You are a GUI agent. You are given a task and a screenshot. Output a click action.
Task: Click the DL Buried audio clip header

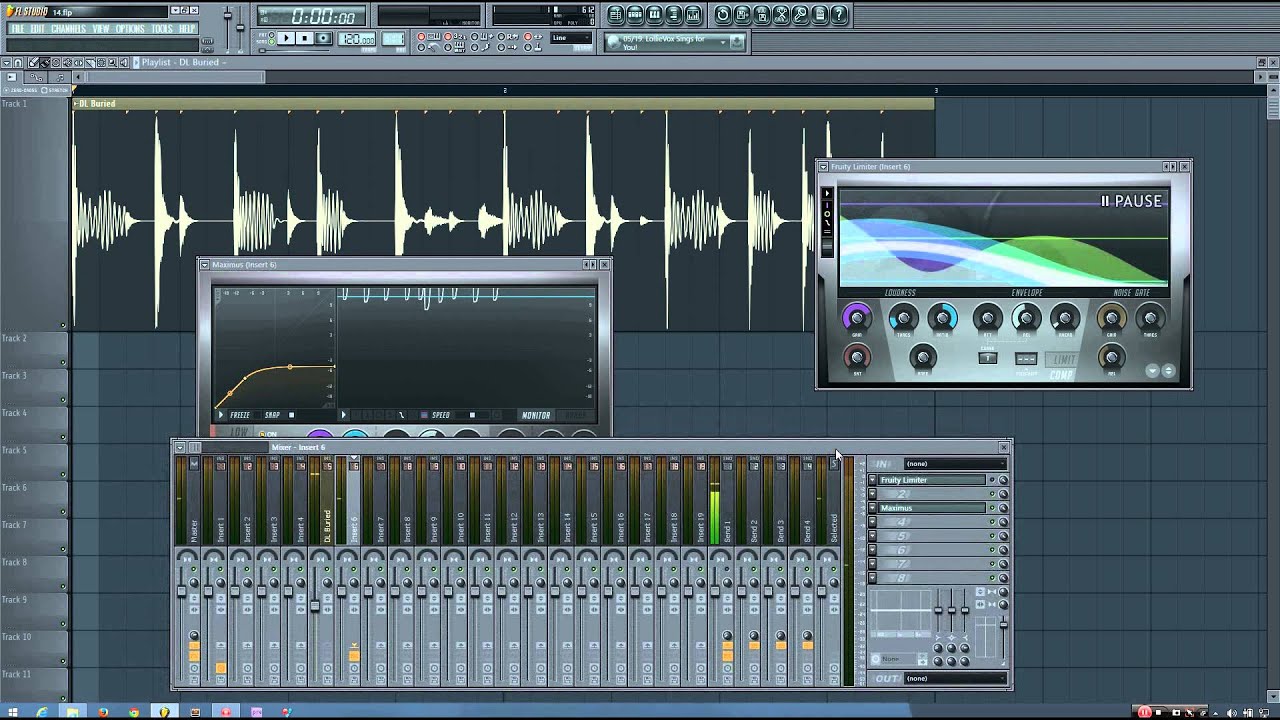[503, 104]
